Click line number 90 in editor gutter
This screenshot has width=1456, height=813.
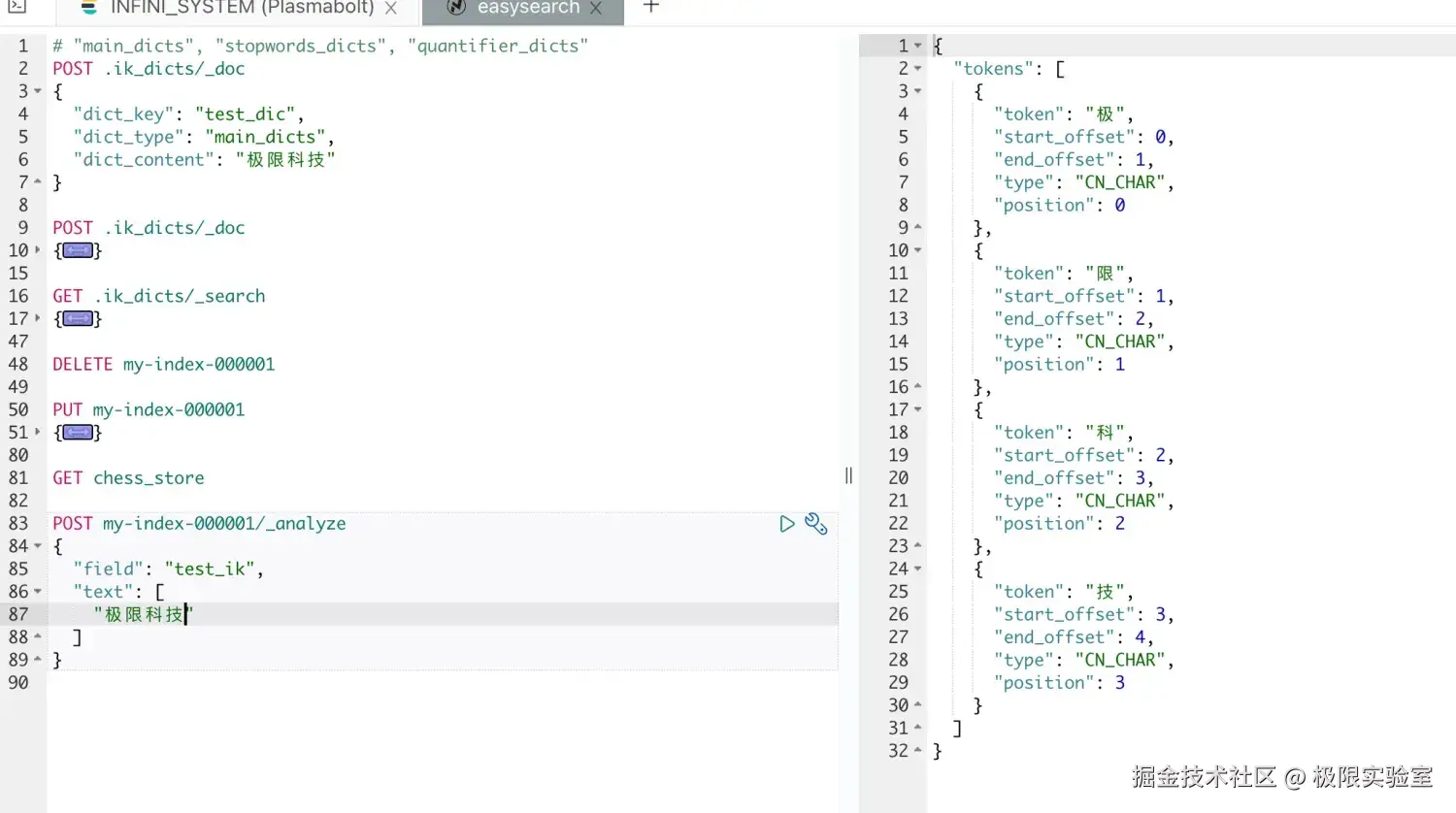coord(18,683)
